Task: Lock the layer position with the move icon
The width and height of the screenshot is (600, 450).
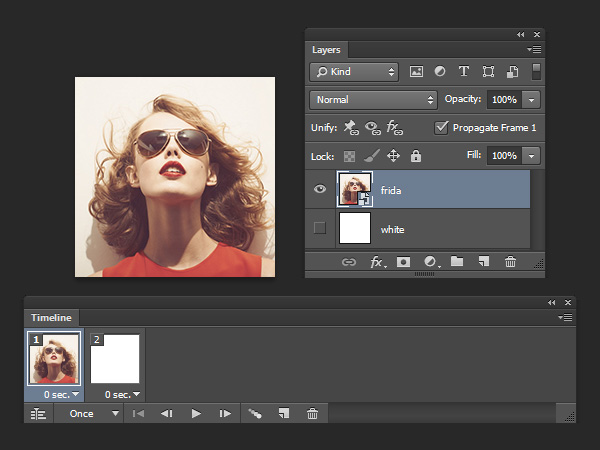Action: (393, 156)
